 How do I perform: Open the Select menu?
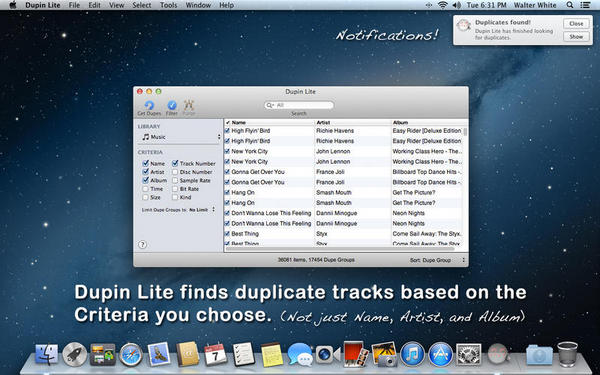pyautogui.click(x=142, y=5)
